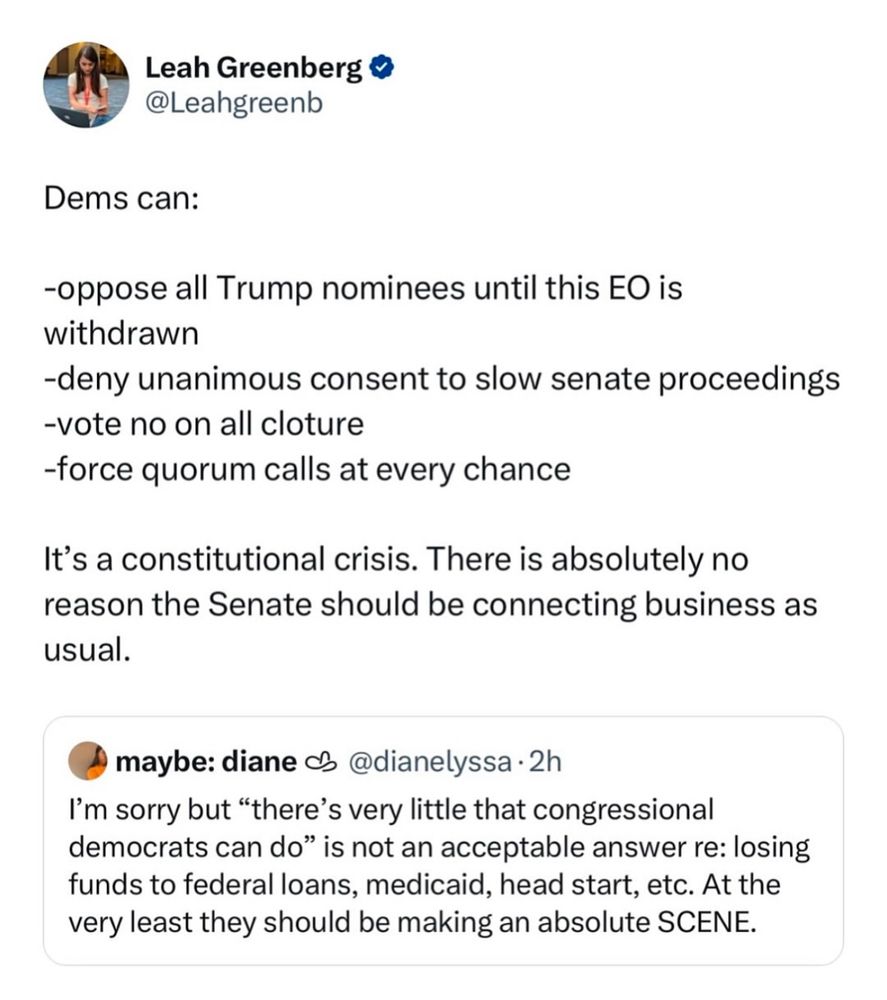Open Leah Greenberg's profile picture
This screenshot has height=1000, width=887.
86,85
